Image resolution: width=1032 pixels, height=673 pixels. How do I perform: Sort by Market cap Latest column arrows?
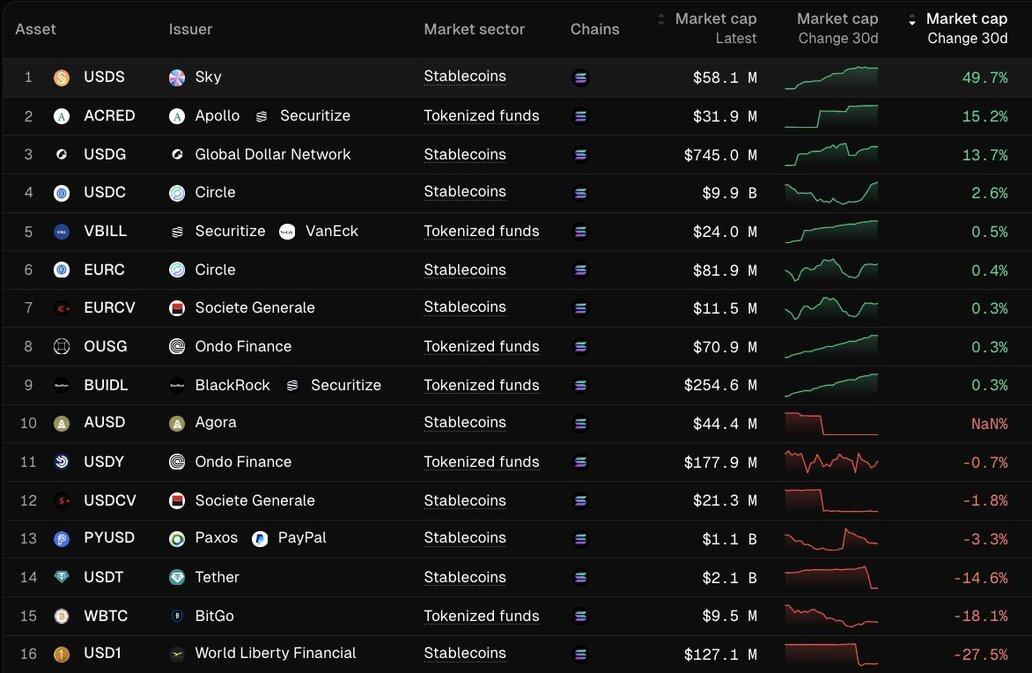point(660,19)
